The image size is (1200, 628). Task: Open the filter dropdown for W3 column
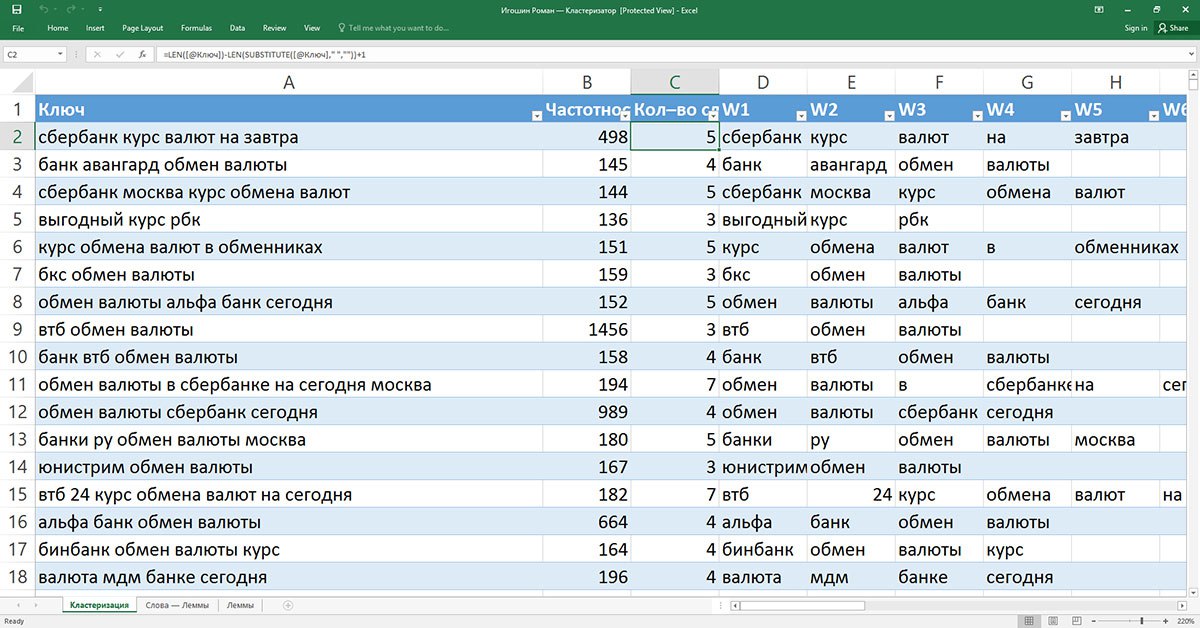click(x=976, y=115)
